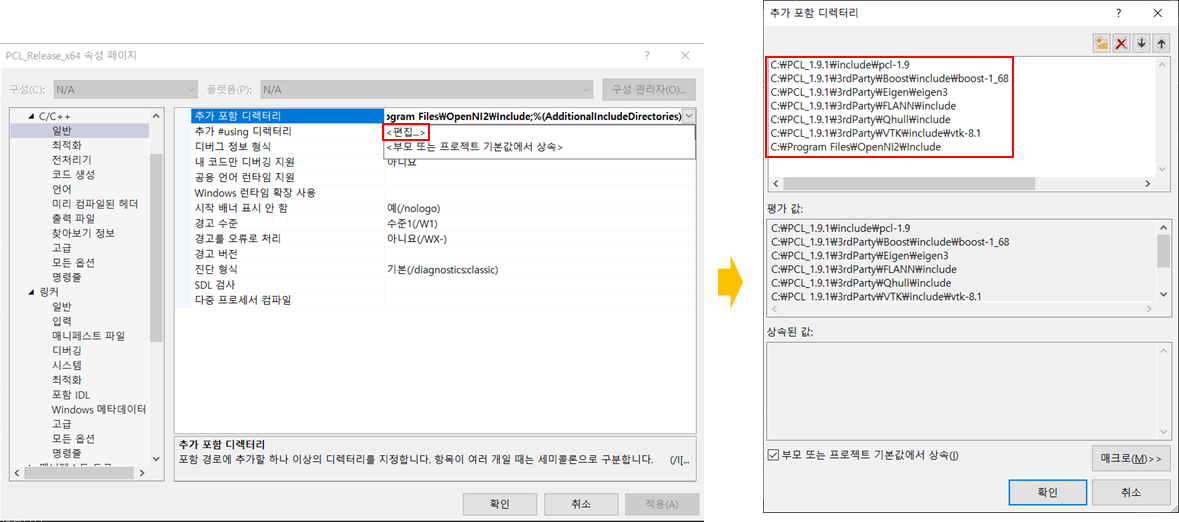Viewport: 1179px width, 522px height.
Task: Open the 플랫폼(P) combo box
Action: tap(427, 90)
